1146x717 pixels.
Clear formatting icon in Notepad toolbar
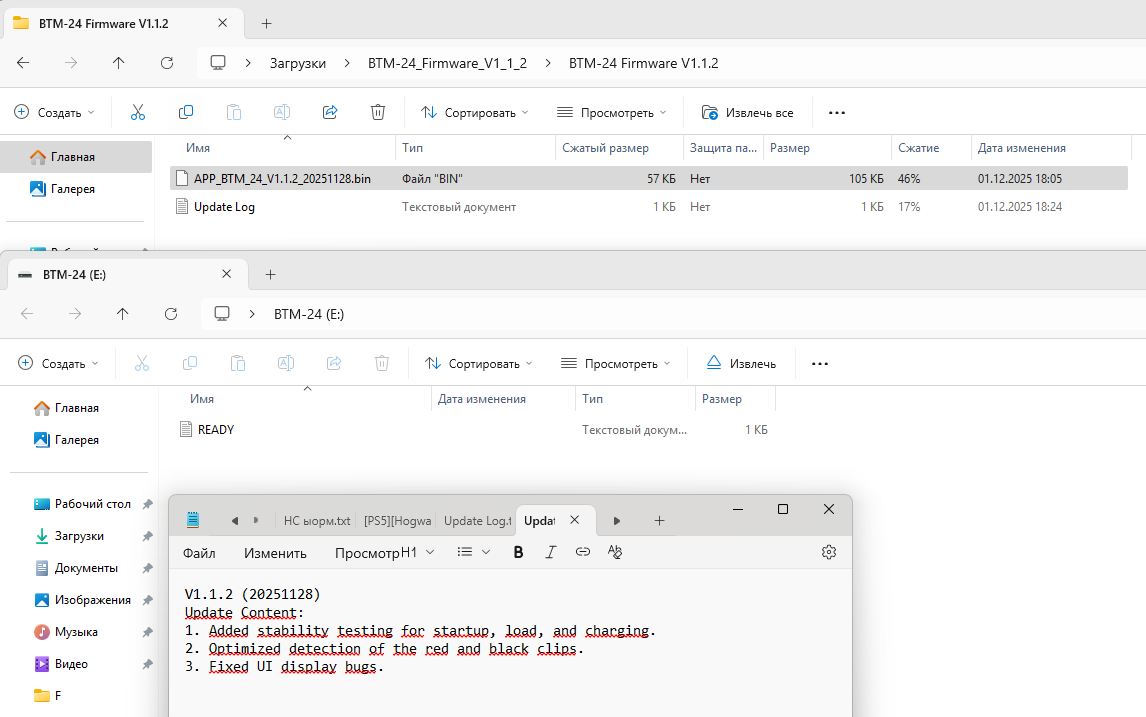pyautogui.click(x=615, y=553)
